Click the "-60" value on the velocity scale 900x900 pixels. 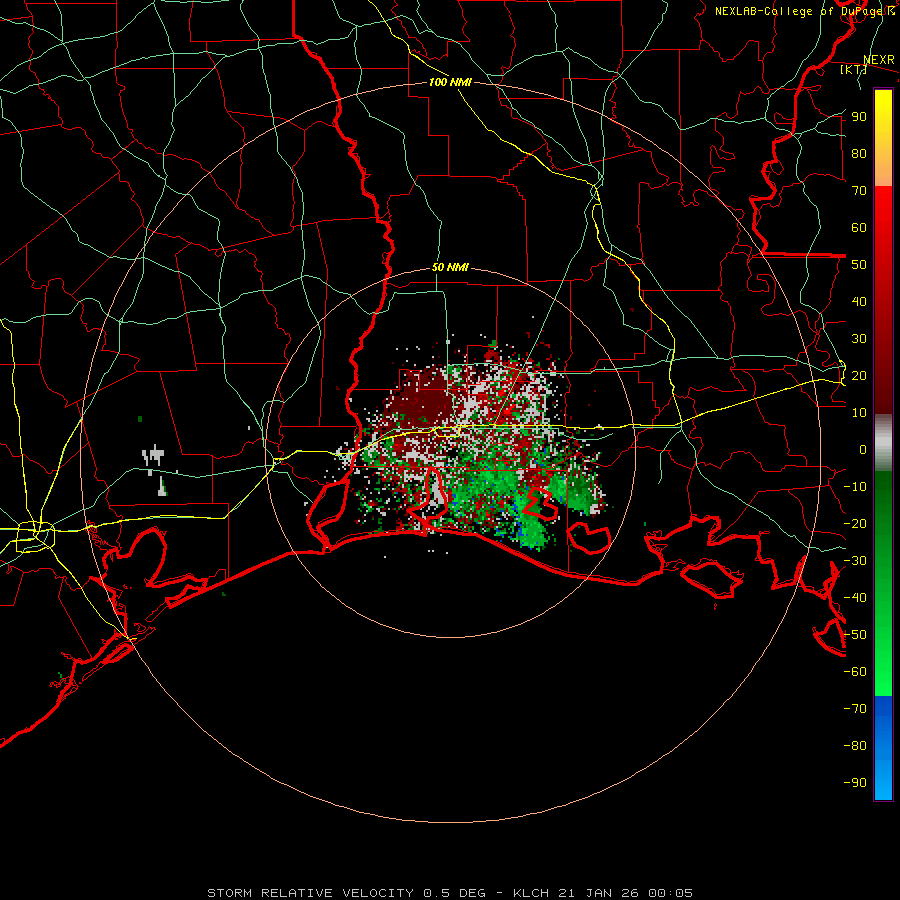point(855,672)
